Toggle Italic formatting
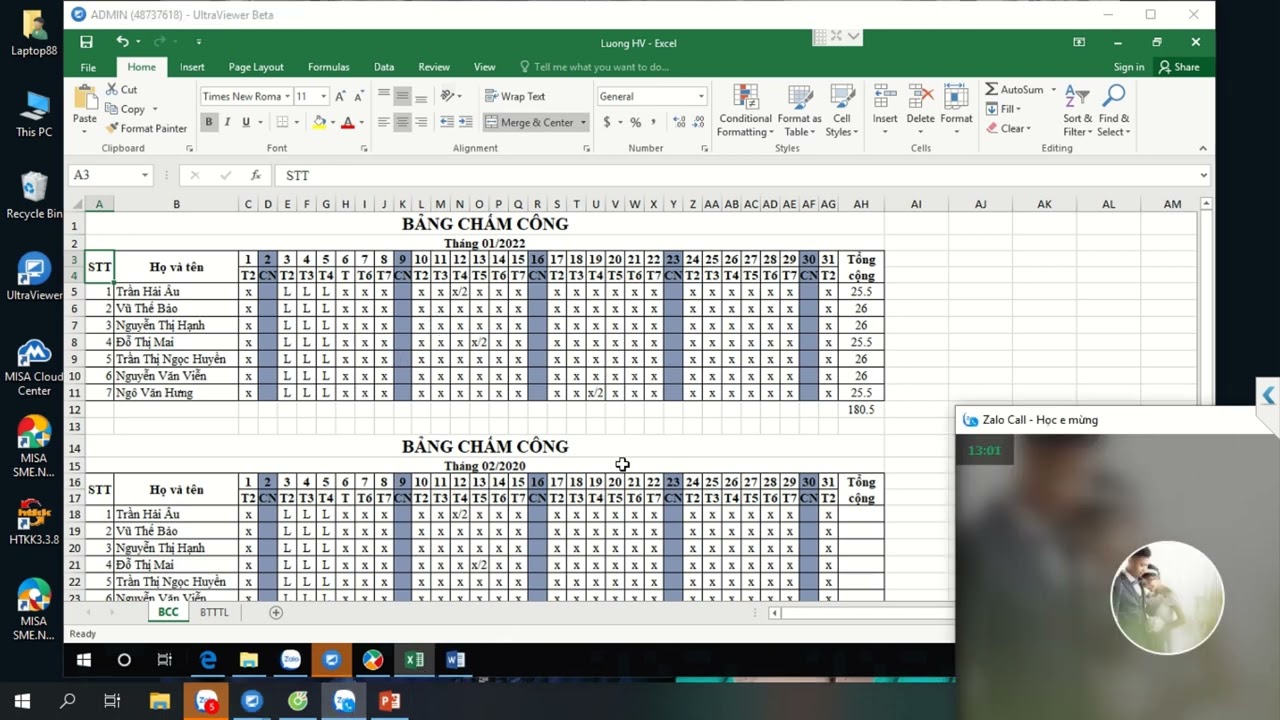This screenshot has height=720, width=1280. (227, 122)
